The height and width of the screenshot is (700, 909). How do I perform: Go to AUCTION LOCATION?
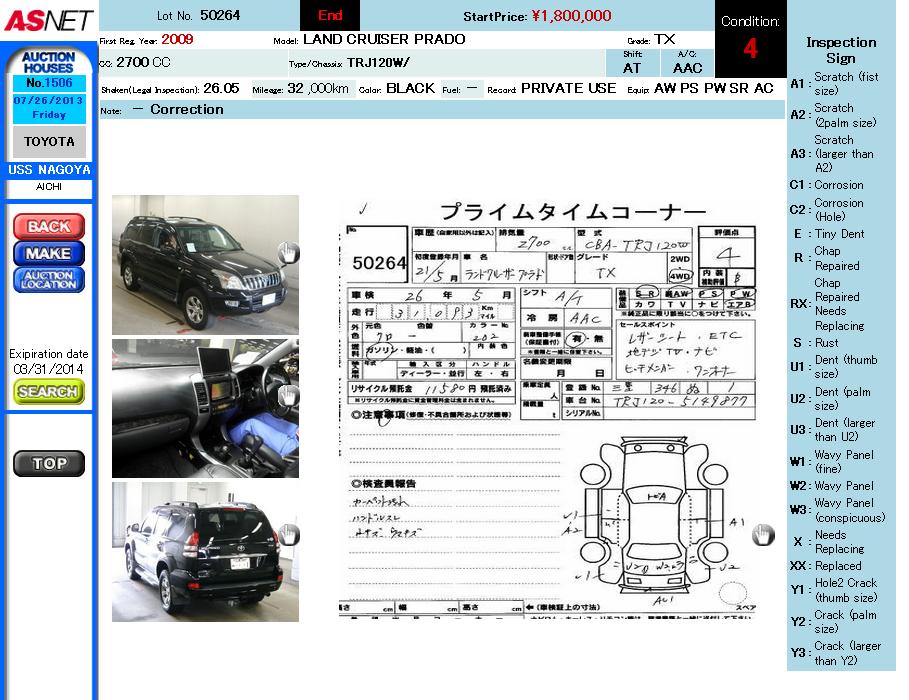tap(49, 280)
